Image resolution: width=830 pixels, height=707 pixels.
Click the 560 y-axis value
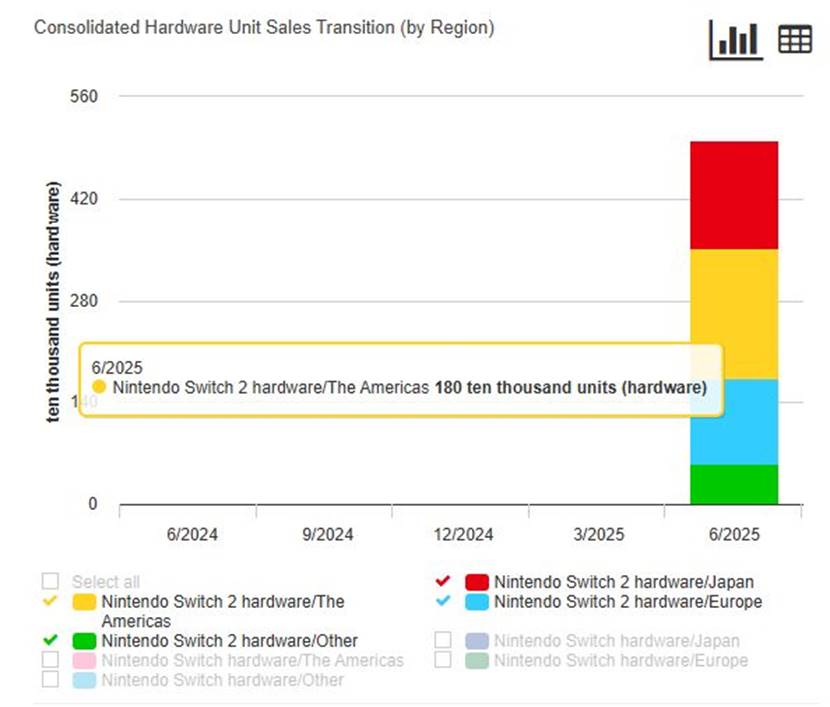(84, 96)
